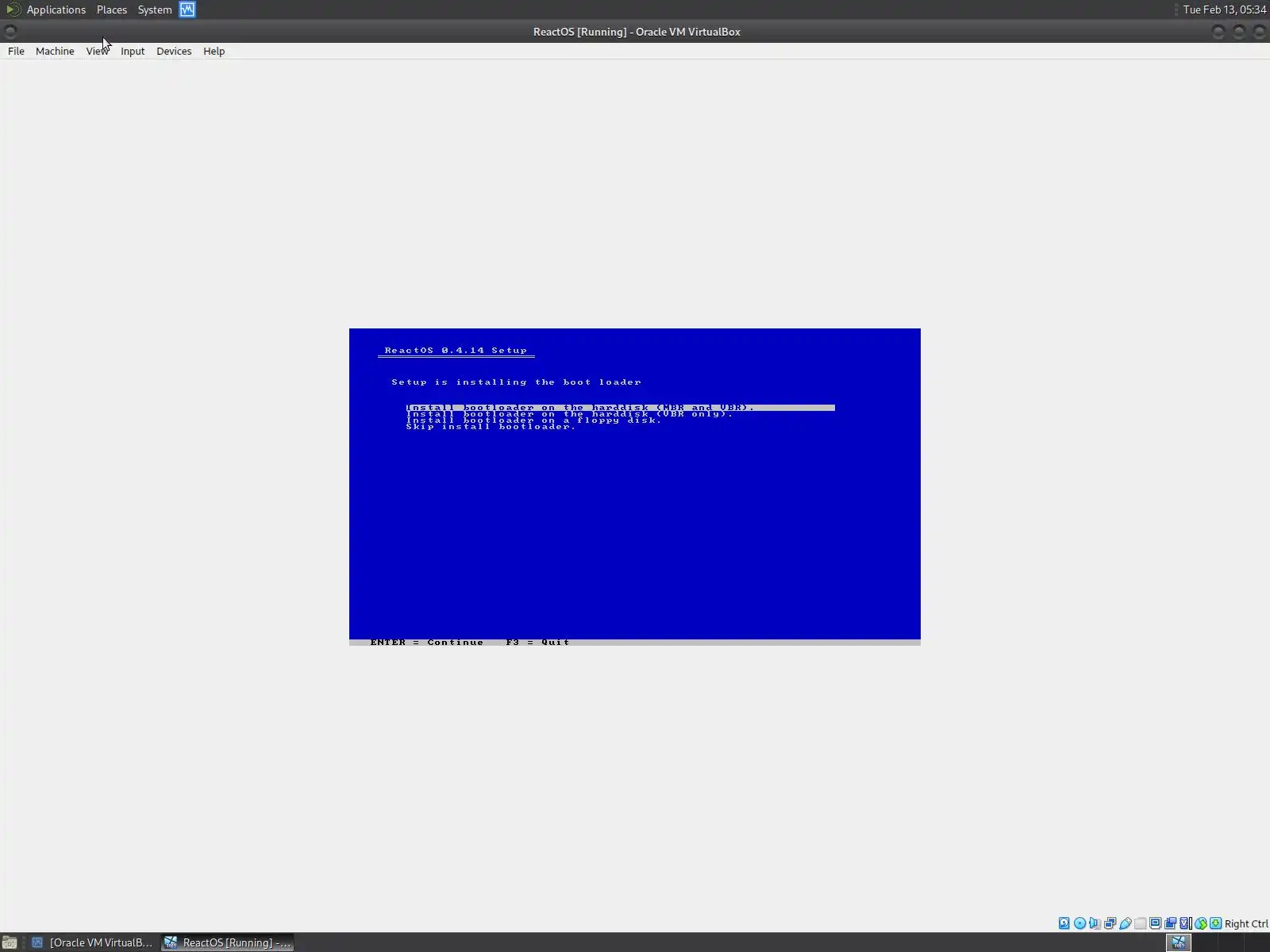Click 'Setup is installing the boot loader' text

[x=516, y=382]
